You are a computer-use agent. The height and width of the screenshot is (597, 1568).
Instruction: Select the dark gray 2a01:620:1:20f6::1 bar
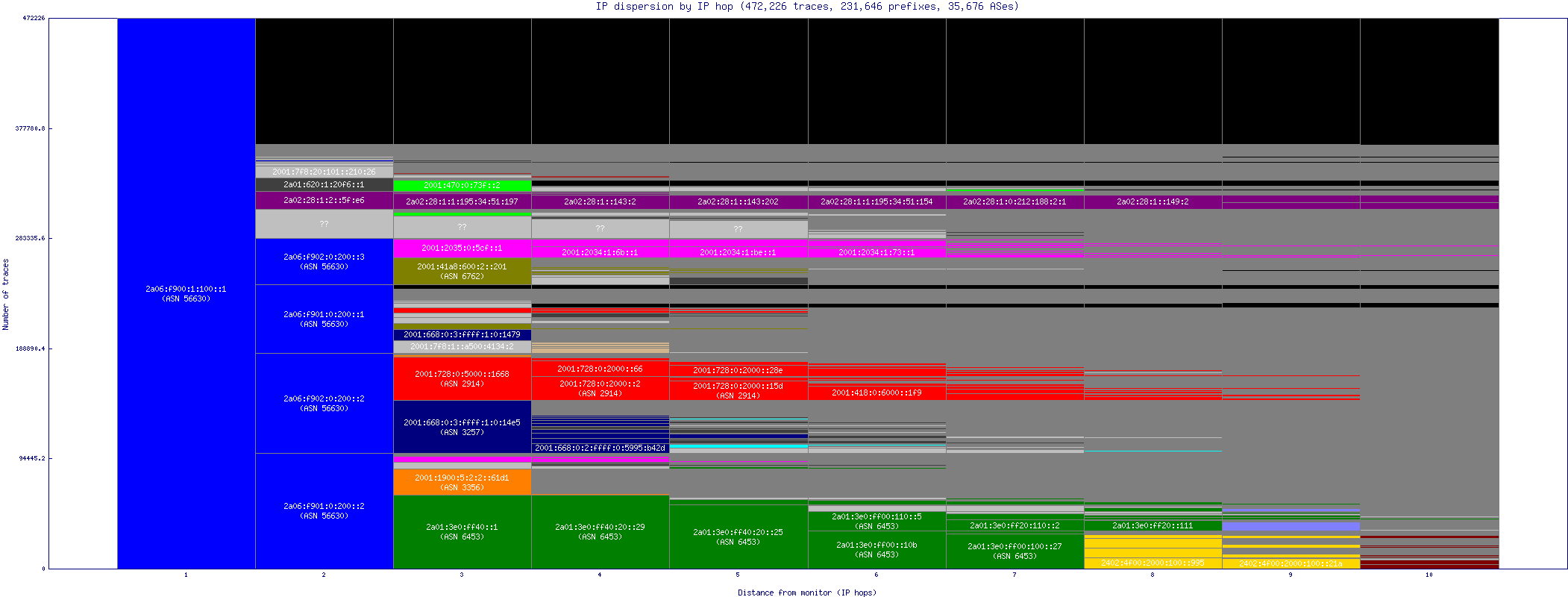324,184
